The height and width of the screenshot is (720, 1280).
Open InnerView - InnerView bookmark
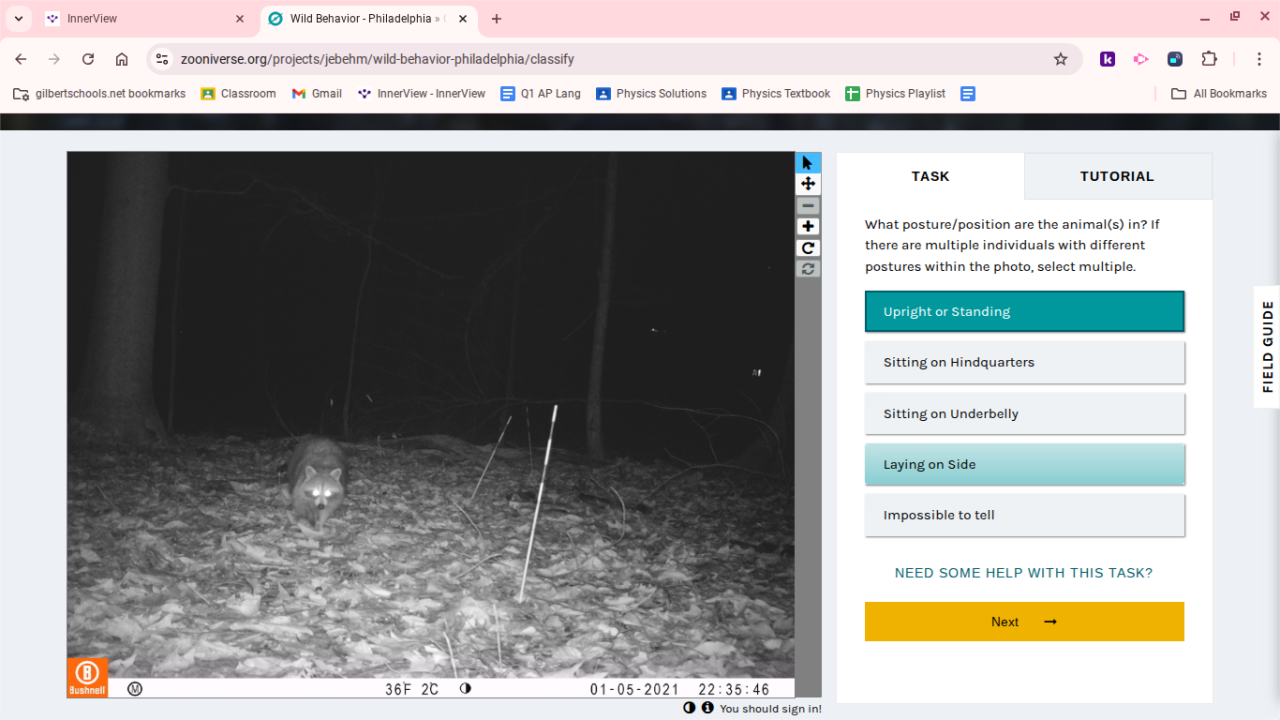[421, 94]
